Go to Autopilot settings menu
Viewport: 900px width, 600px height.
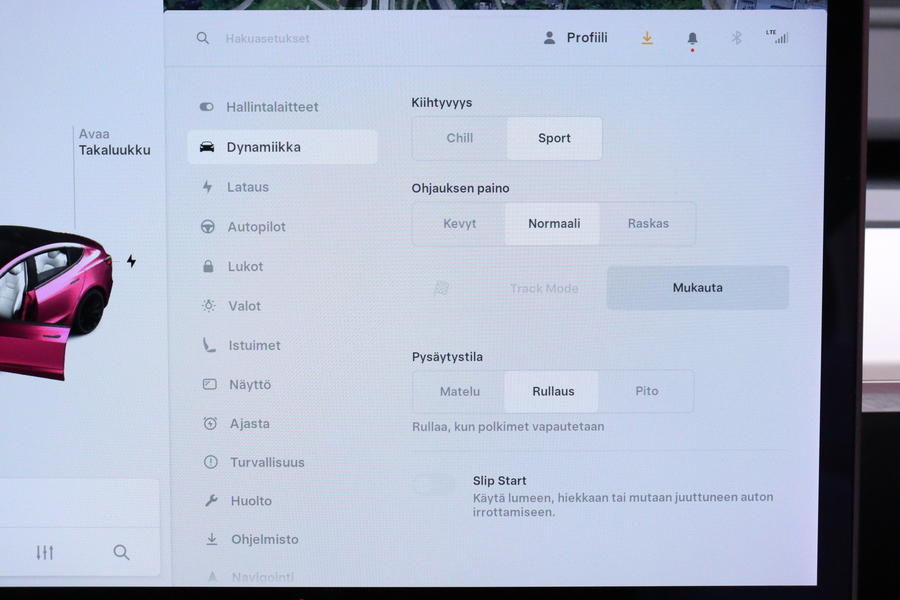pos(256,227)
